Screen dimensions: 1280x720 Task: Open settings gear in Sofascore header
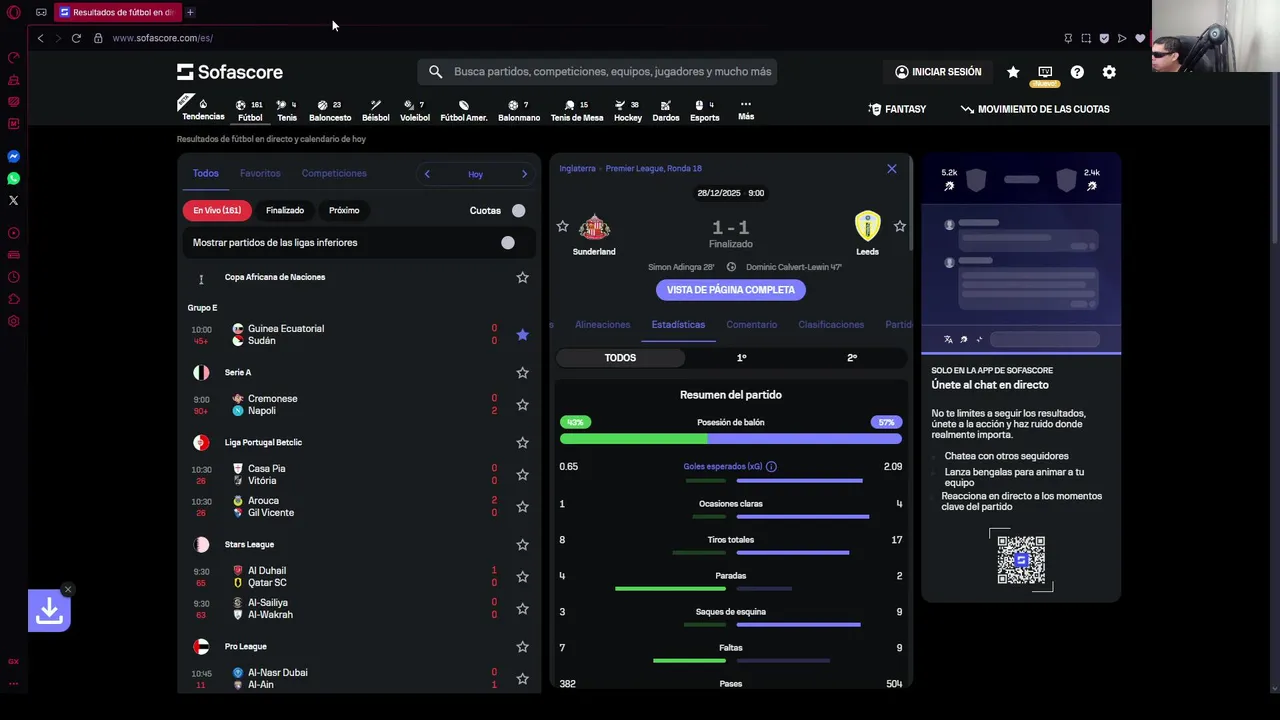point(1109,72)
